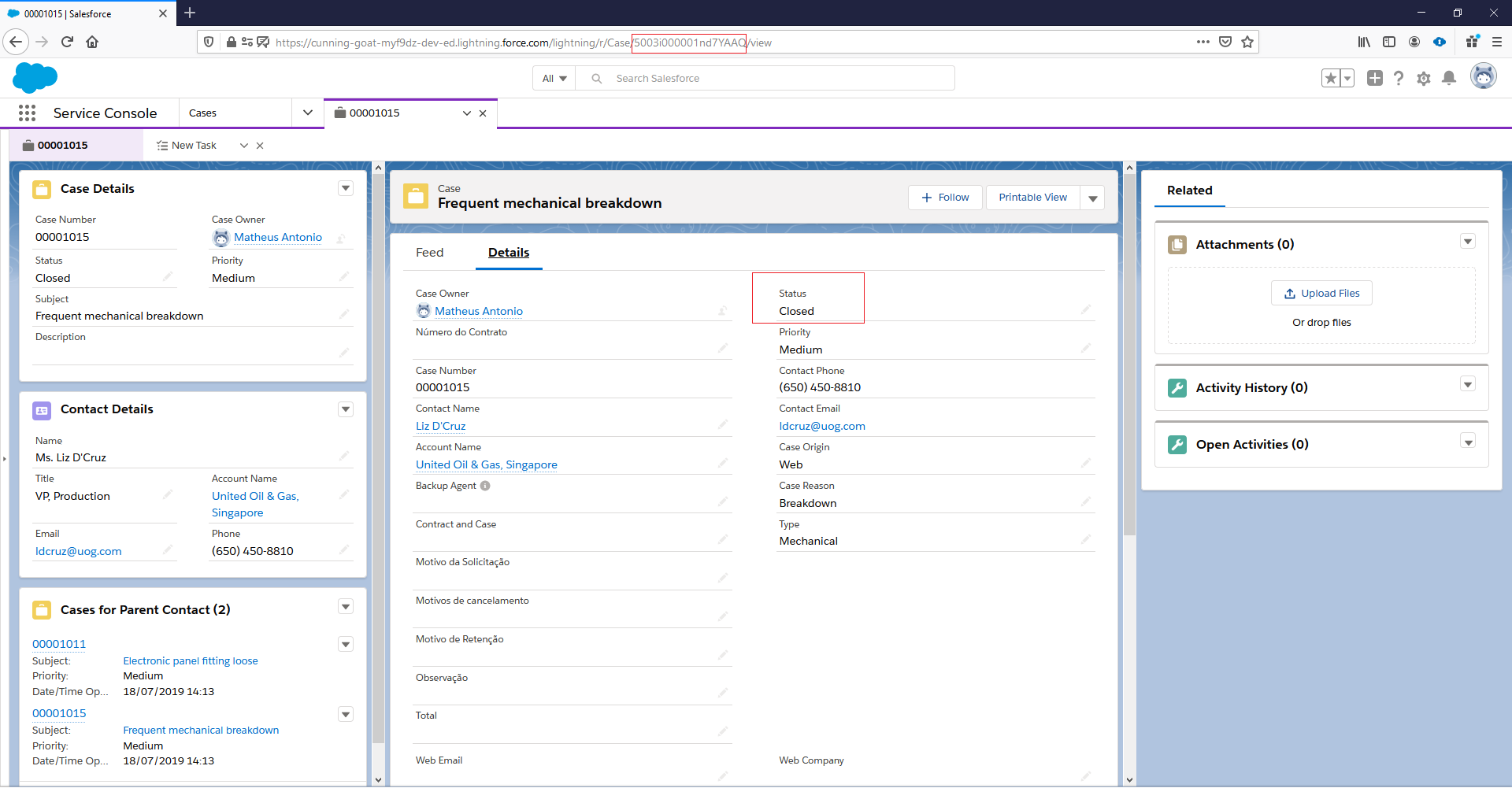Go to the browser home page
This screenshot has height=788, width=1512.
[92, 42]
